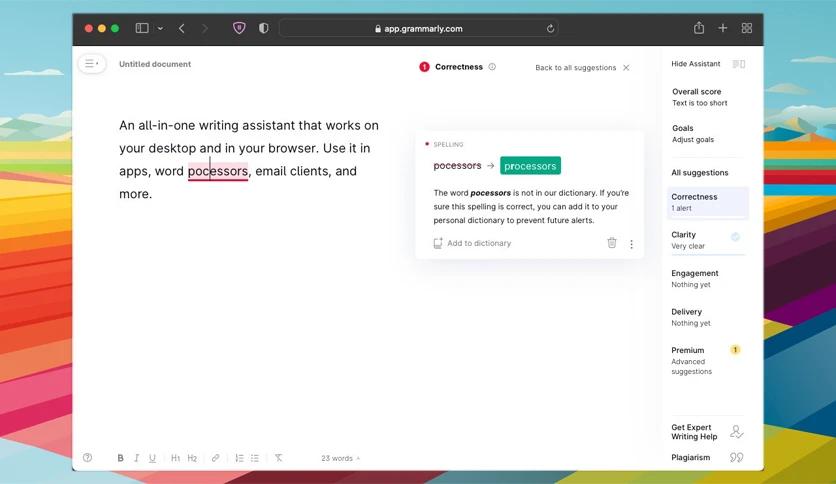Open Get Expert Writing Help
836x484 pixels.
707,432
